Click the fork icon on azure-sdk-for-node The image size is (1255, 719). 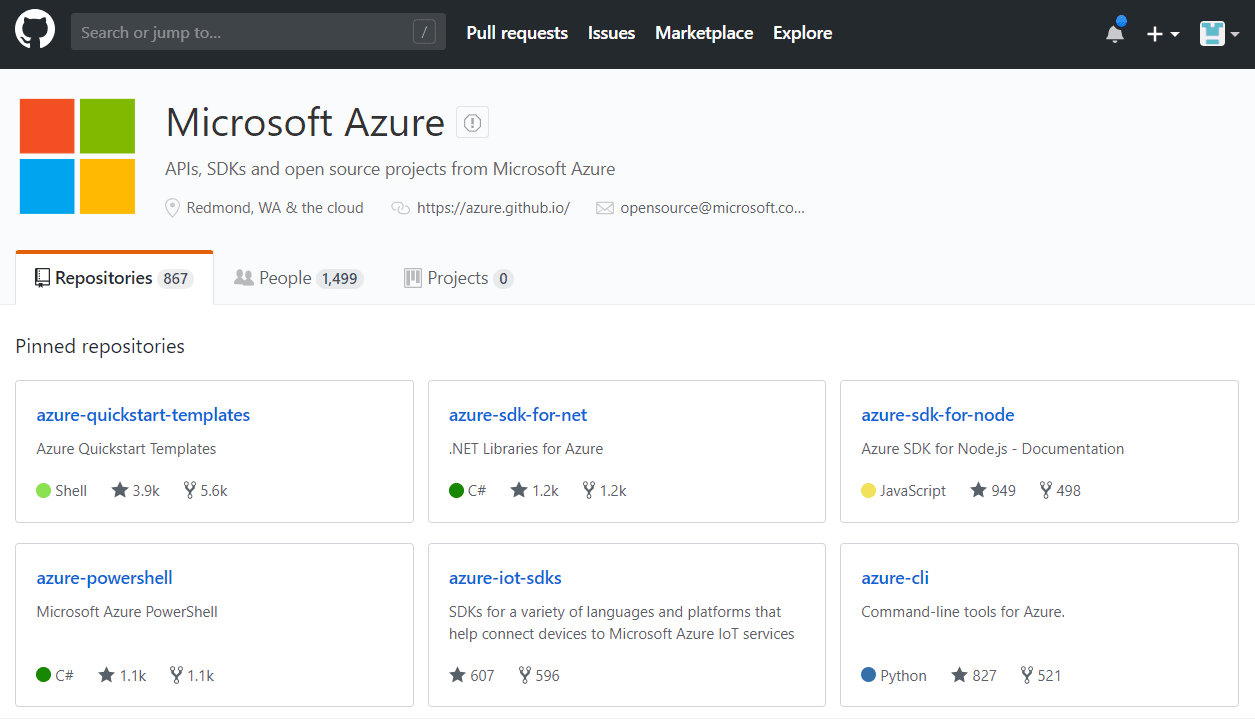pos(1046,490)
